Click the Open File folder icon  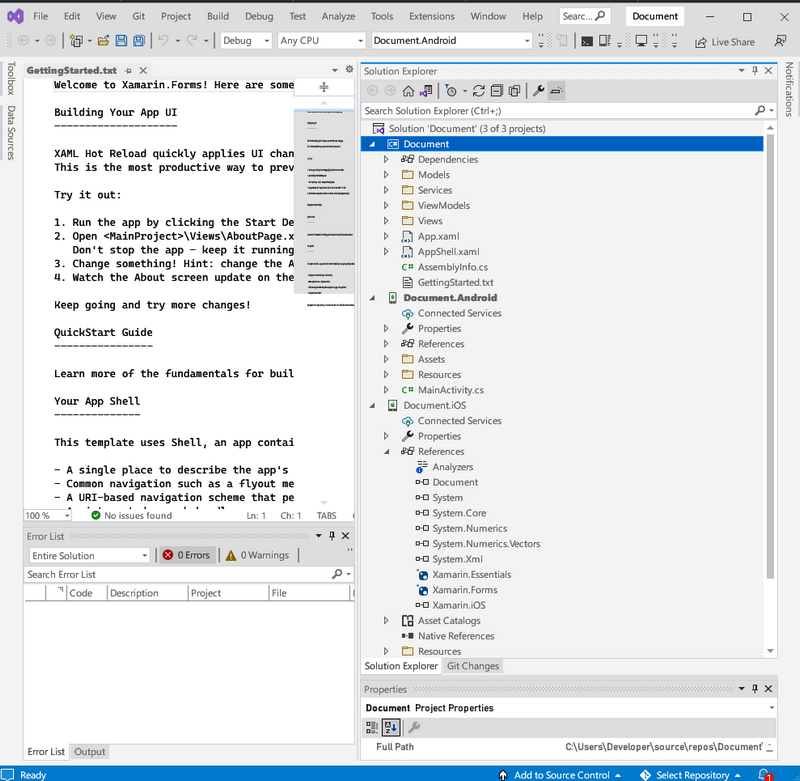pos(104,41)
